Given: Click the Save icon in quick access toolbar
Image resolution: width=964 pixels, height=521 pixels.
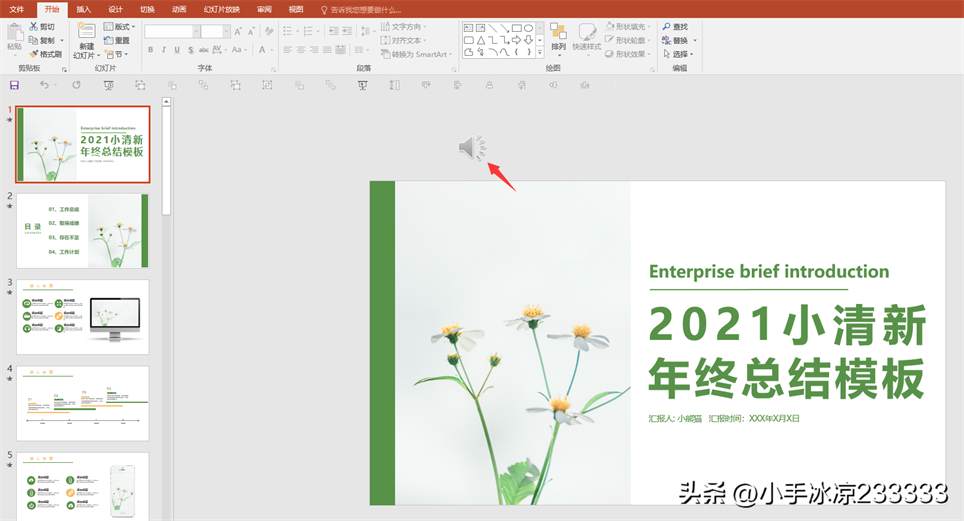Looking at the screenshot, I should 14,86.
